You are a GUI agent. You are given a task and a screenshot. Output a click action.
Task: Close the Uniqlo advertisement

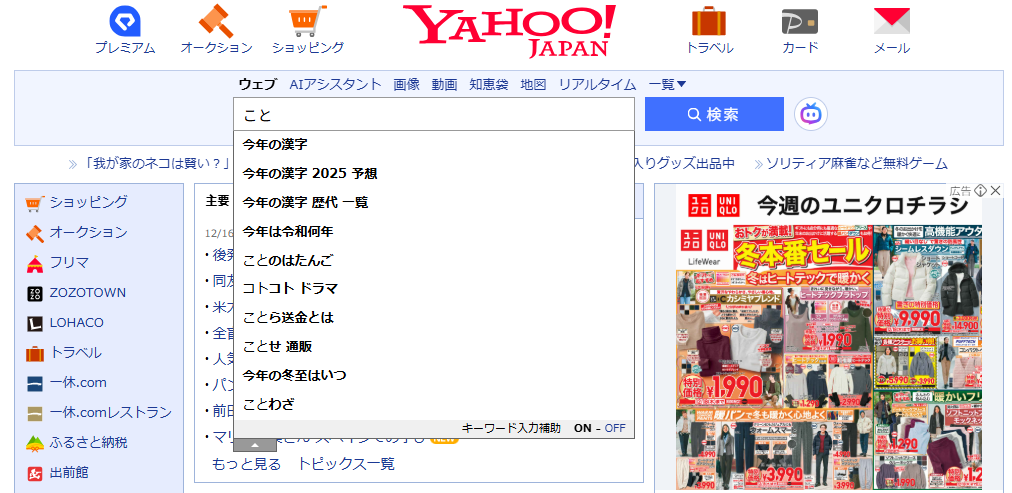pyautogui.click(x=995, y=190)
